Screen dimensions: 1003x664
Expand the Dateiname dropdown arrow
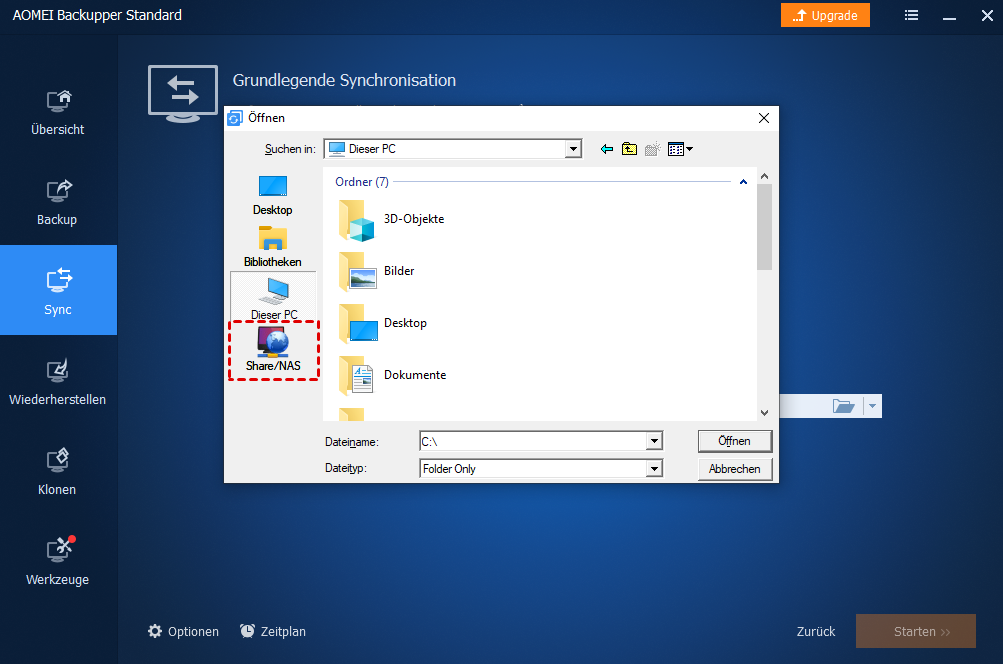(654, 441)
